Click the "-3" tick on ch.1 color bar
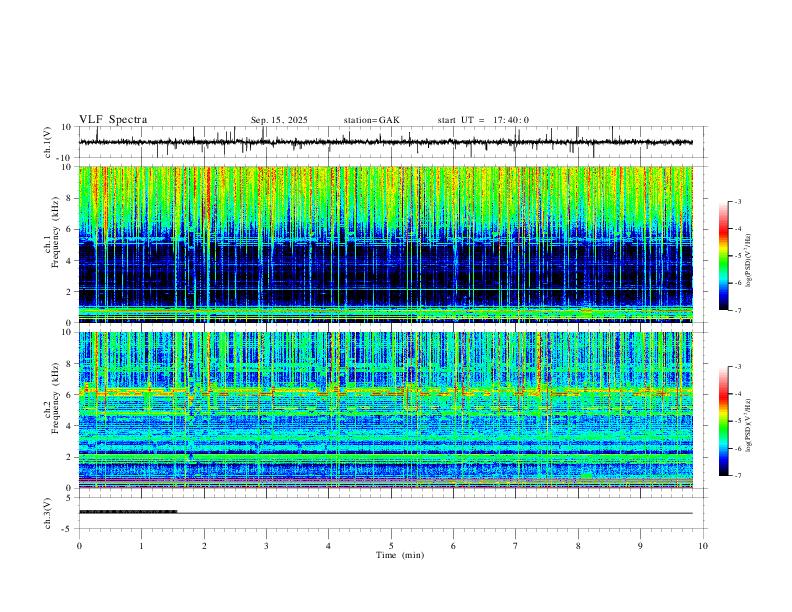The height and width of the screenshot is (612, 792). (x=738, y=201)
